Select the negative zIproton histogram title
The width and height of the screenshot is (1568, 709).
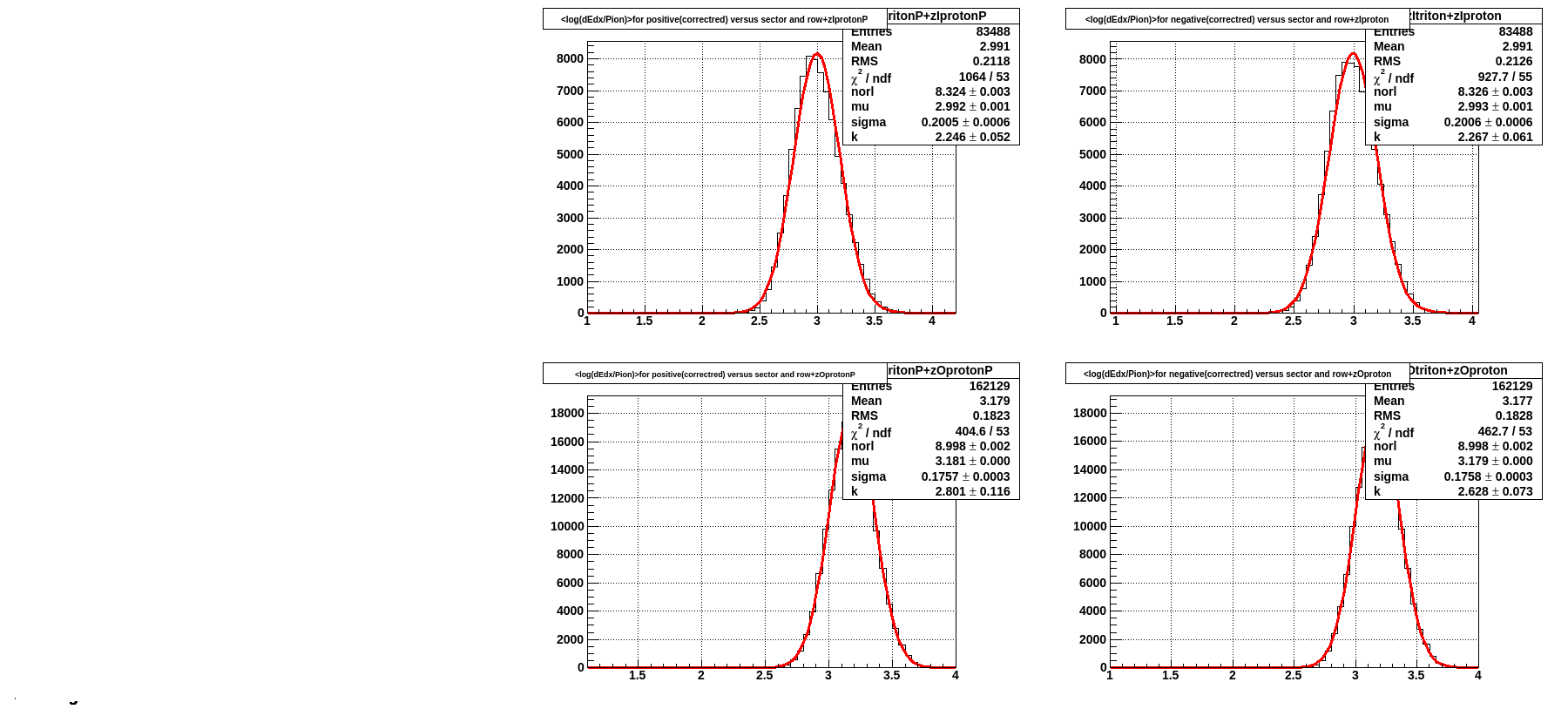pyautogui.click(x=1237, y=19)
